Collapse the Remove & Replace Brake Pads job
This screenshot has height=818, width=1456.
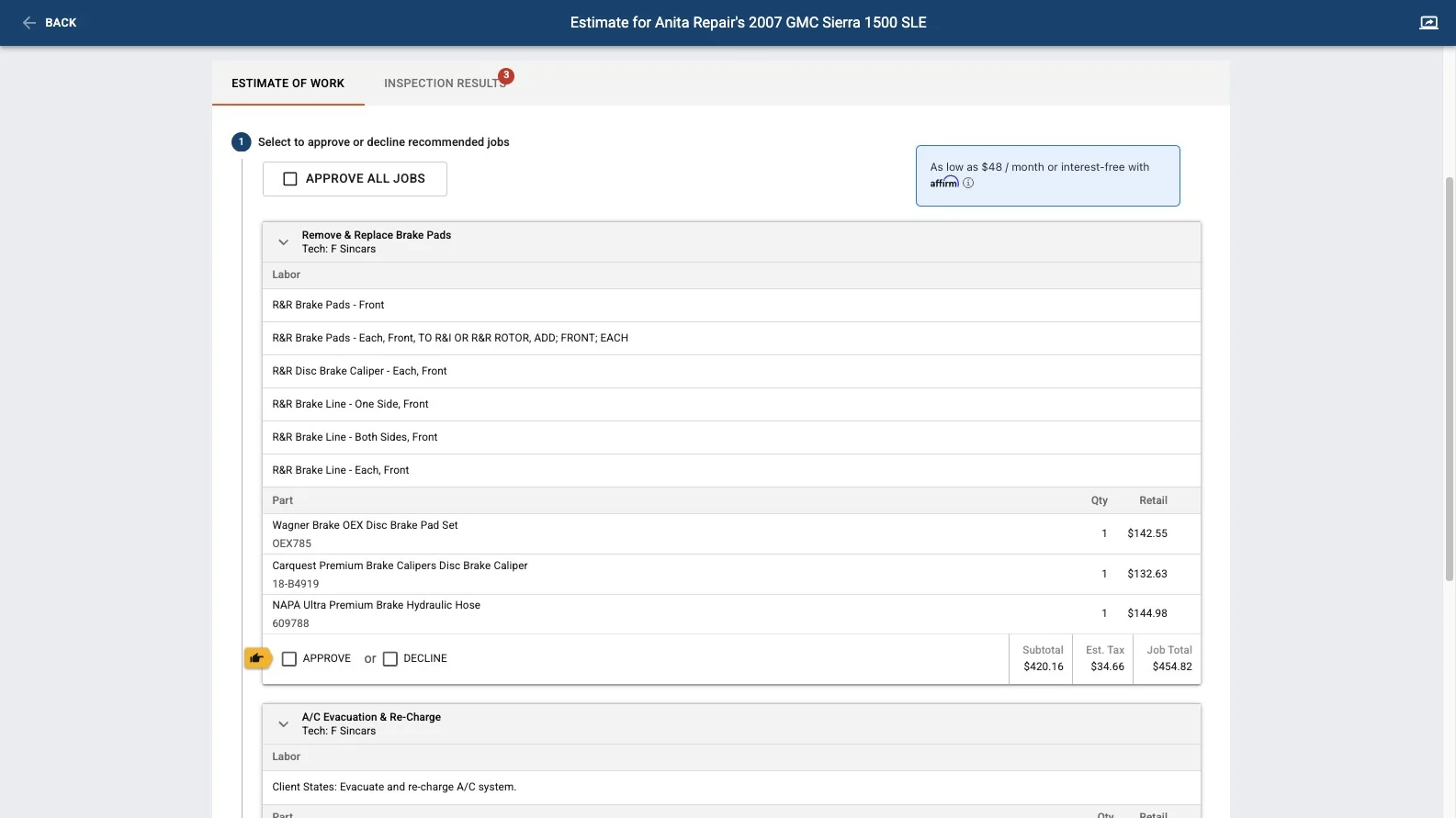(284, 242)
